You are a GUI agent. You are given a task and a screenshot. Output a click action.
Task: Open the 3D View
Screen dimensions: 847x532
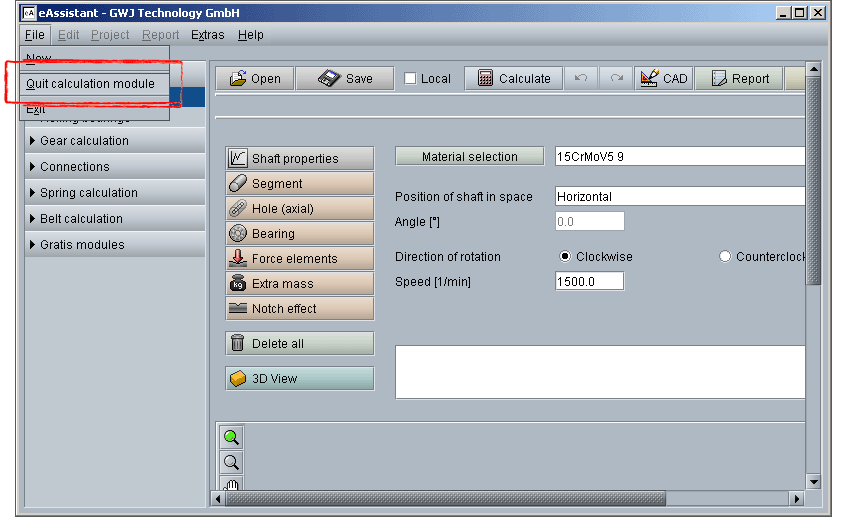299,379
